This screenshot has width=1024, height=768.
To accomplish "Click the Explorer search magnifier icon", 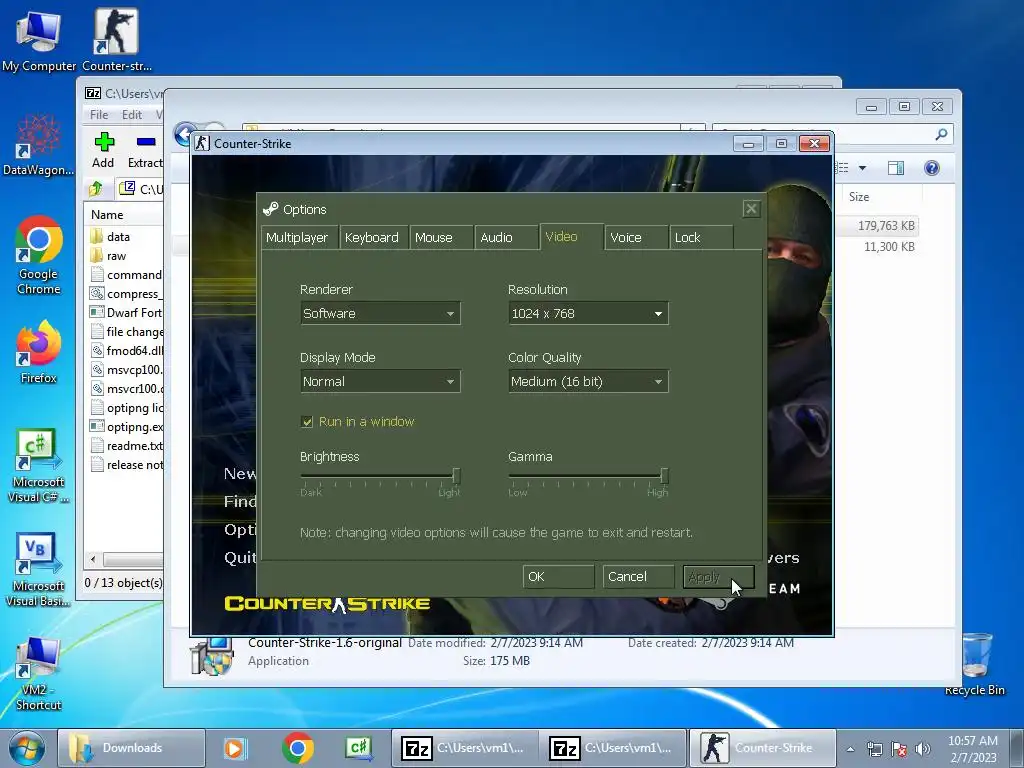I will (x=941, y=134).
